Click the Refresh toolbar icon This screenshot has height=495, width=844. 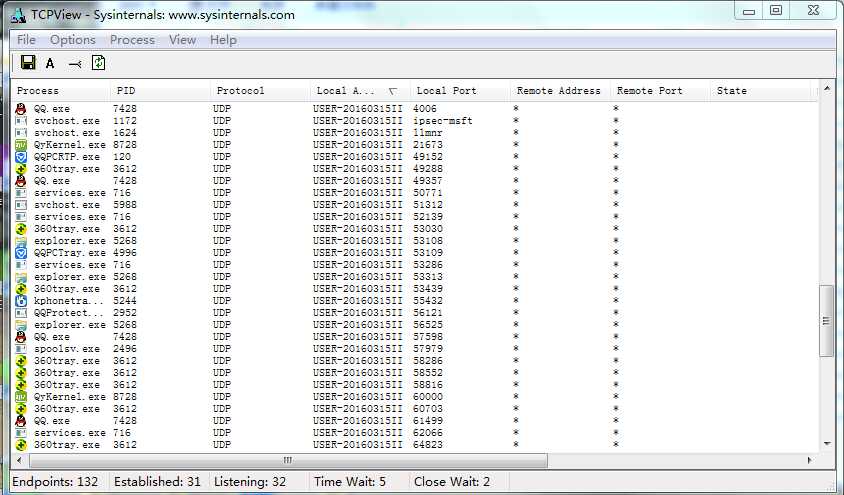[98, 63]
